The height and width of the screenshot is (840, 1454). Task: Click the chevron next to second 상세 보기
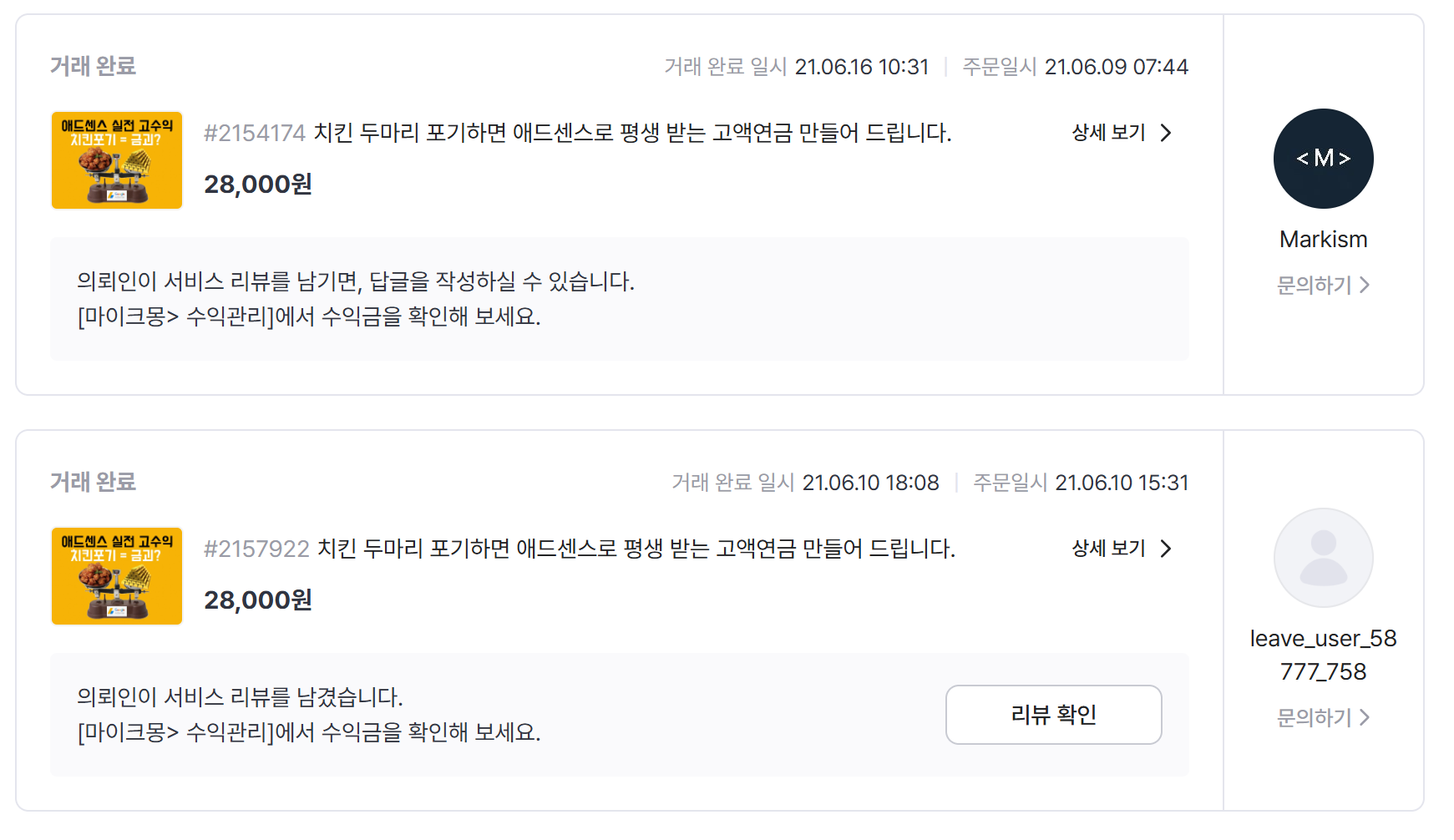[1167, 549]
